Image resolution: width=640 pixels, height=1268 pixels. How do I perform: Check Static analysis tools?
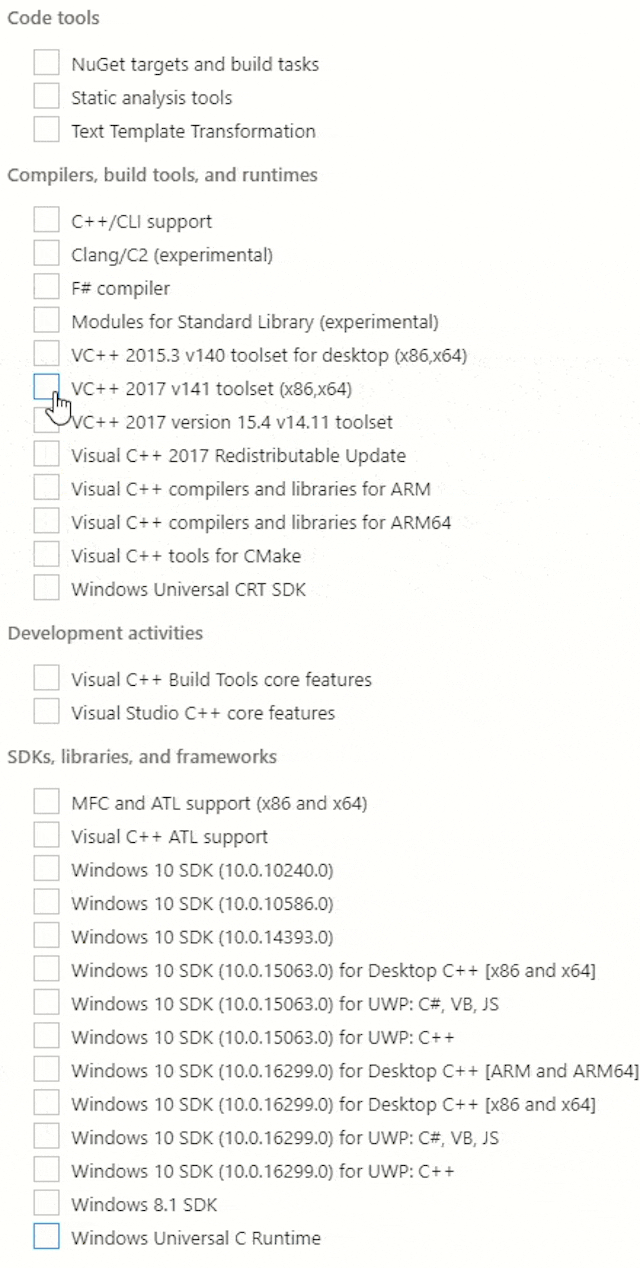(45, 96)
